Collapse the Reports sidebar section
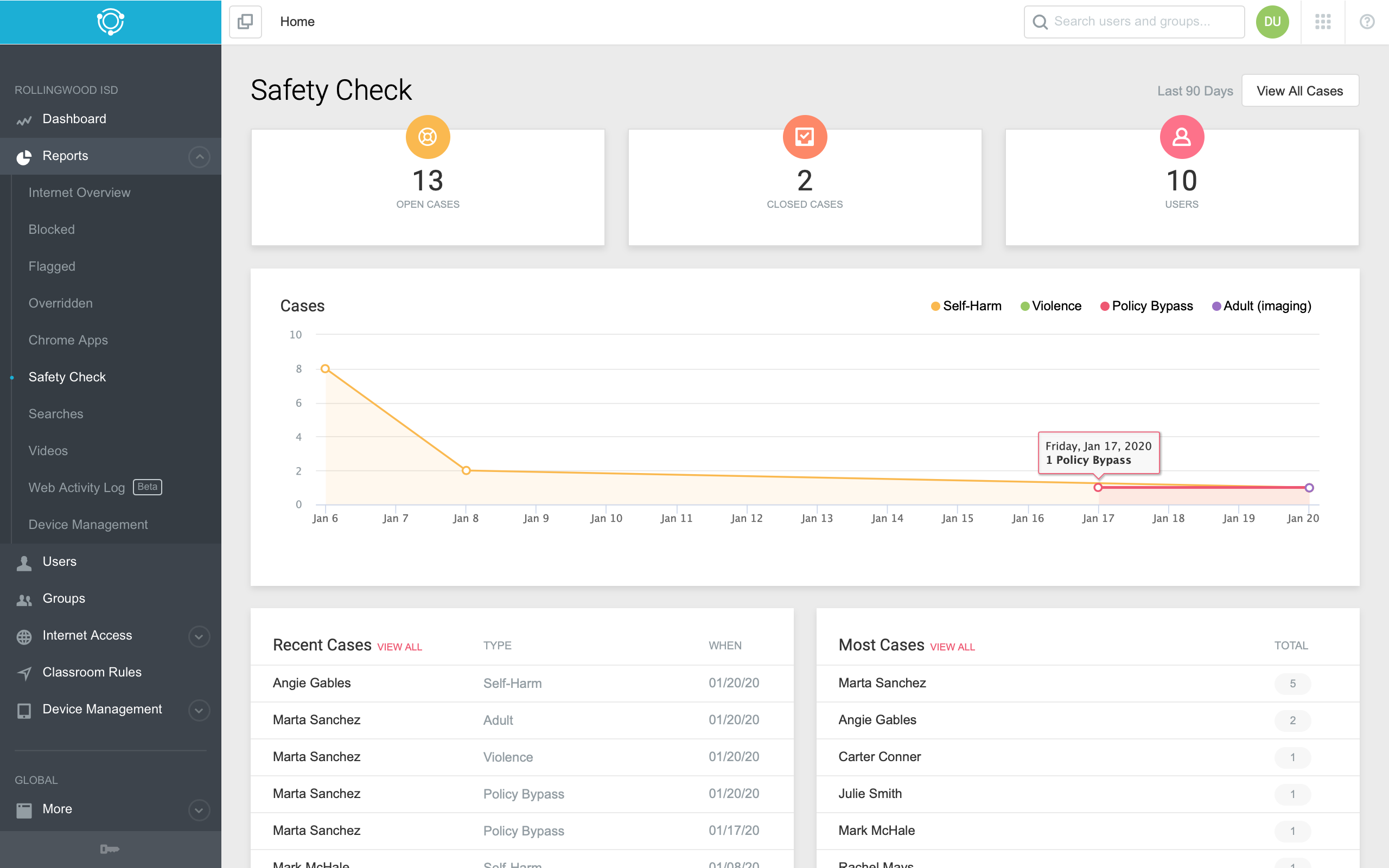This screenshot has height=868, width=1389. tap(199, 156)
